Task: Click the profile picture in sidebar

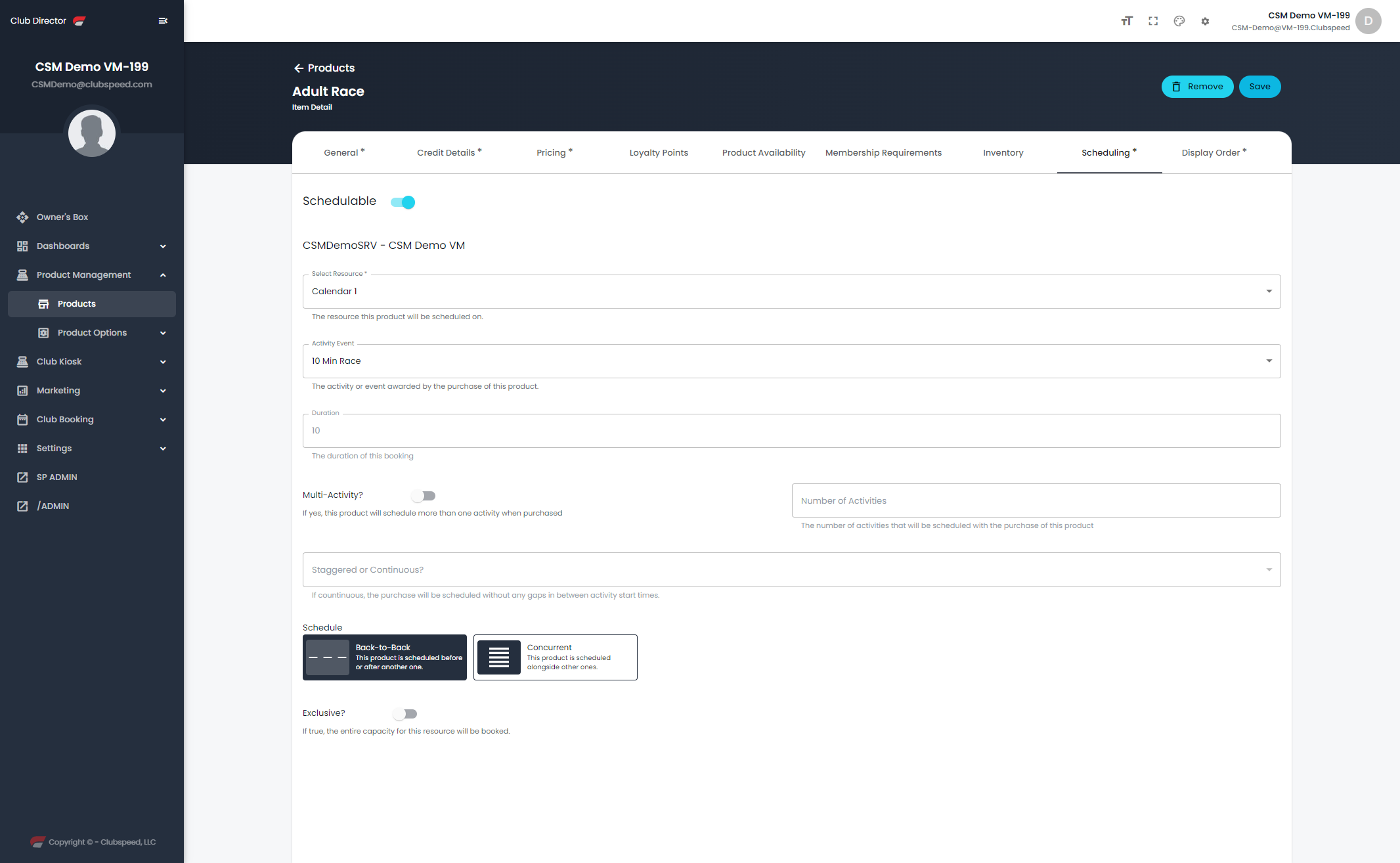Action: 92,133
